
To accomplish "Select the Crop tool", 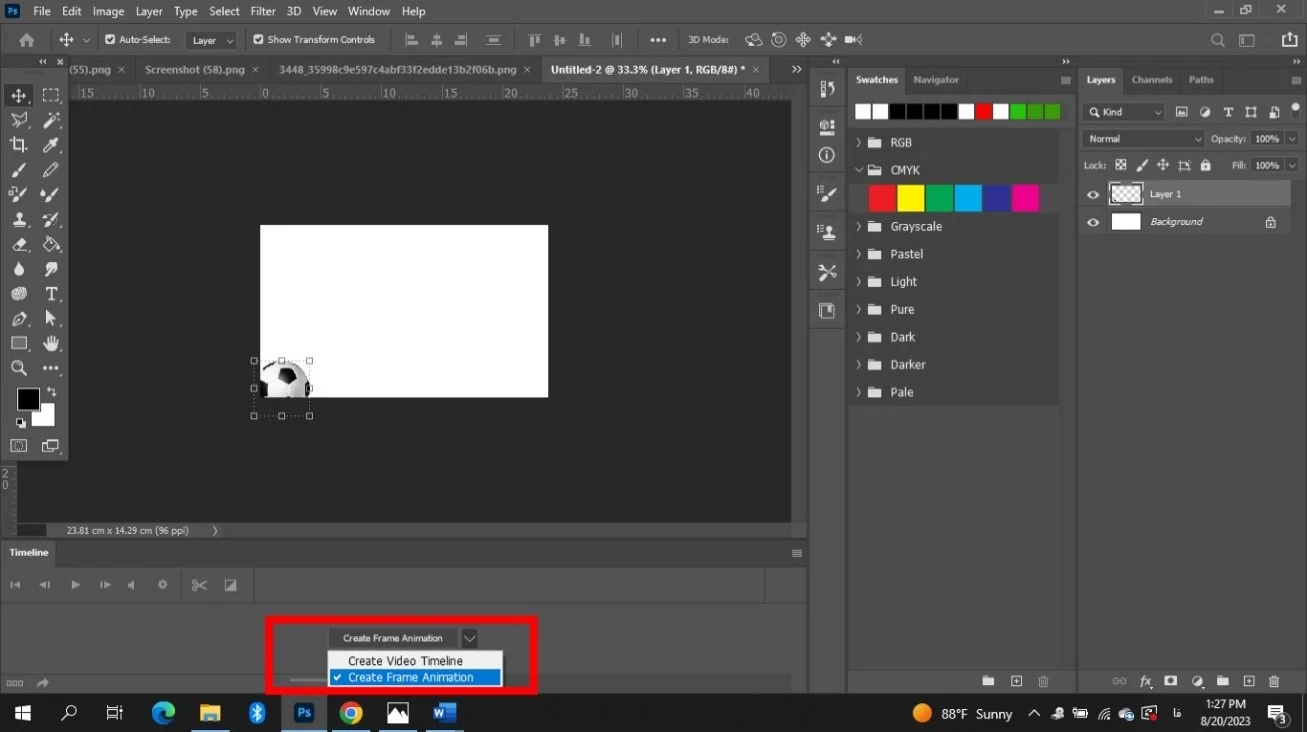I will (x=19, y=145).
